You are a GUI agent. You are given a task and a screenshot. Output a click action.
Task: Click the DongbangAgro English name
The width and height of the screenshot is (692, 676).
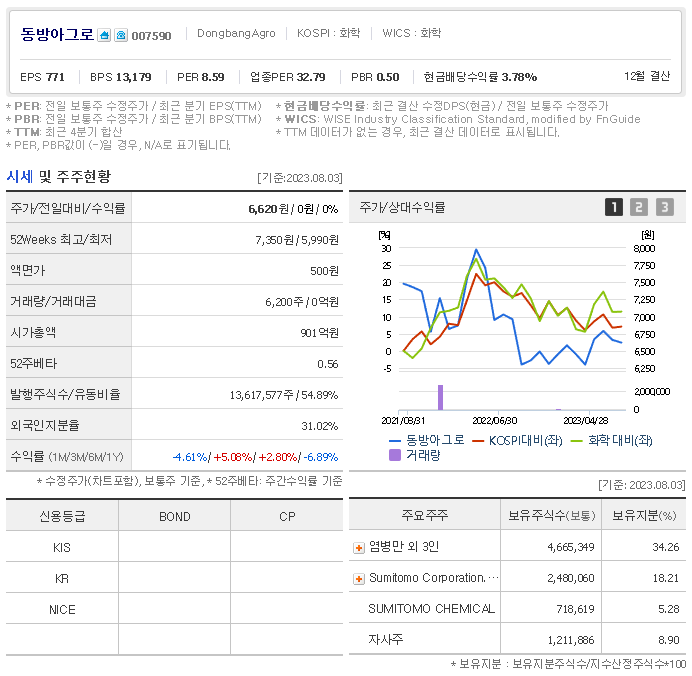236,33
